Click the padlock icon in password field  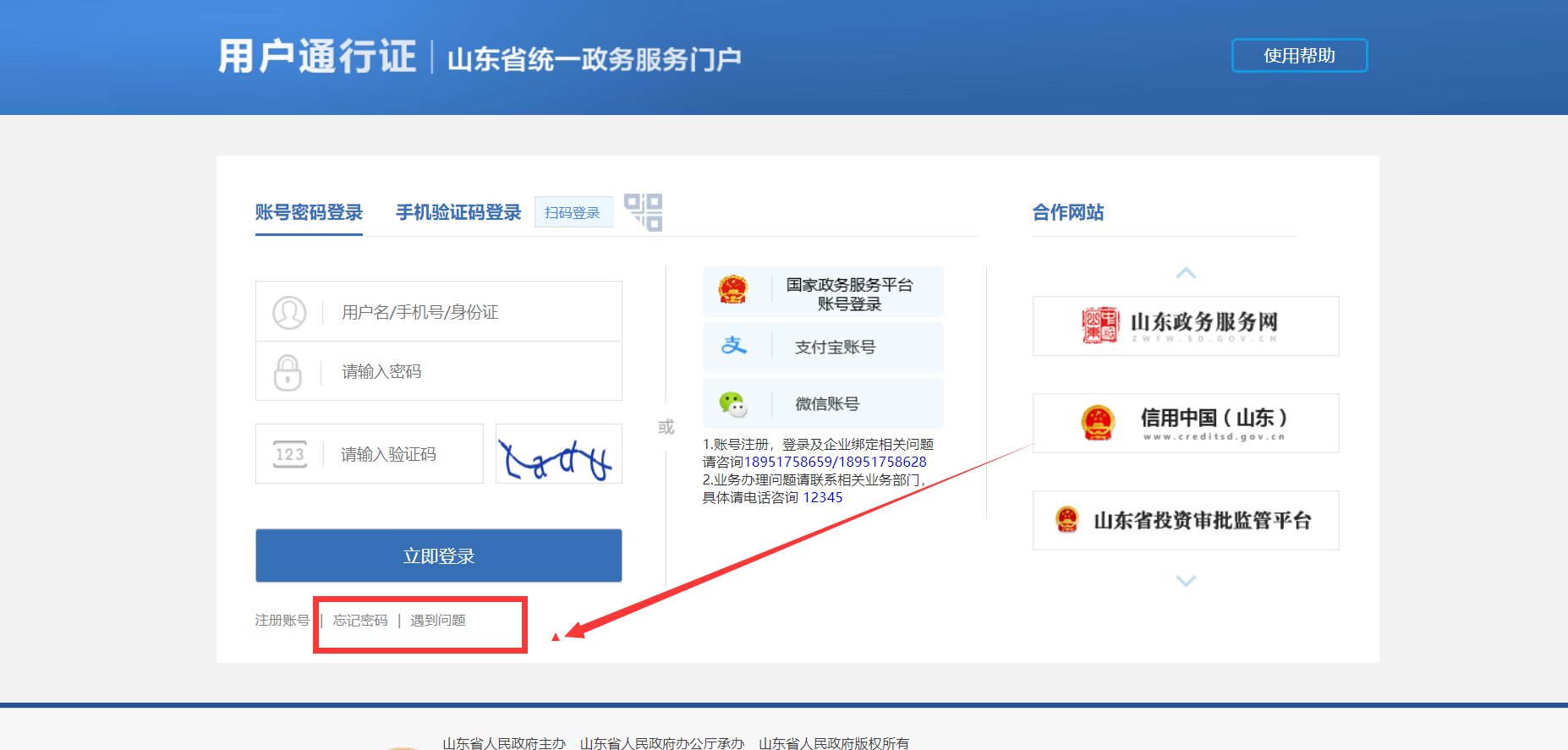click(x=288, y=372)
